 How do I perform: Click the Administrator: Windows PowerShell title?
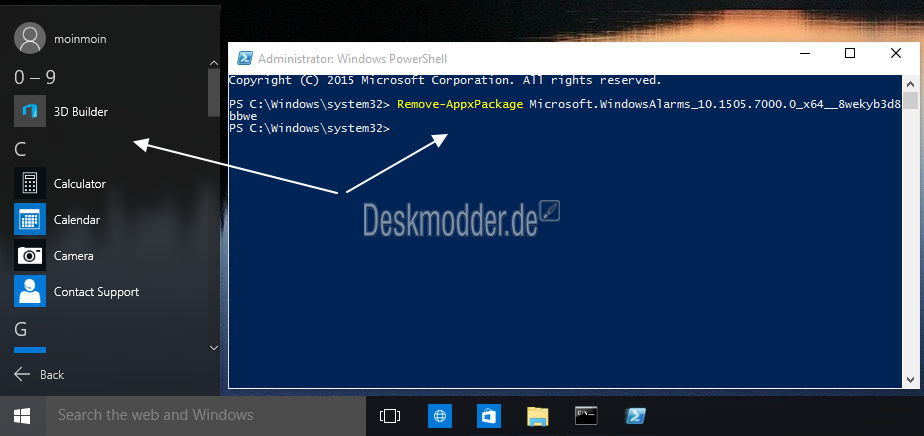pyautogui.click(x=352, y=59)
